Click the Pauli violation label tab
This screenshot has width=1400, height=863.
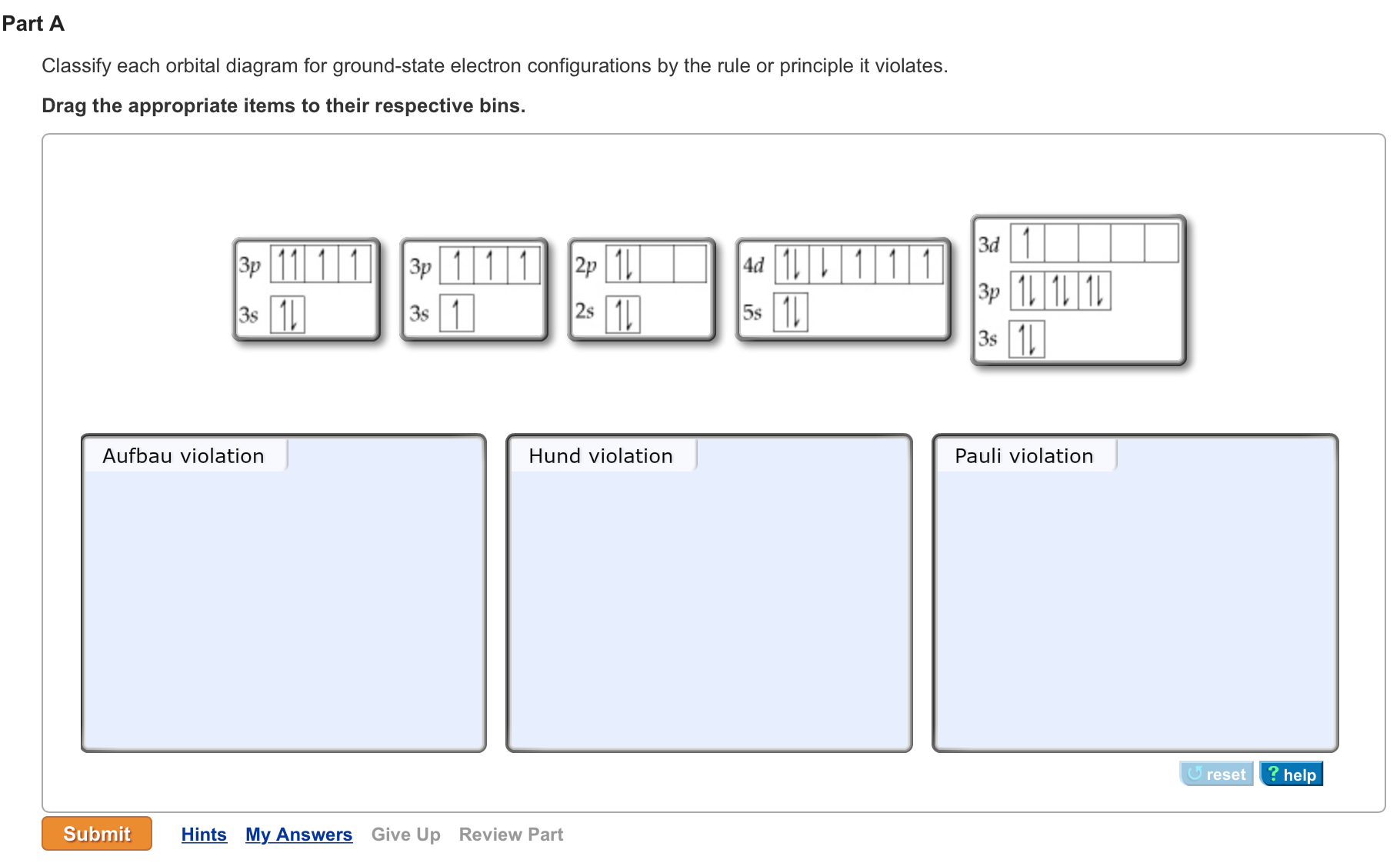pyautogui.click(x=1024, y=456)
